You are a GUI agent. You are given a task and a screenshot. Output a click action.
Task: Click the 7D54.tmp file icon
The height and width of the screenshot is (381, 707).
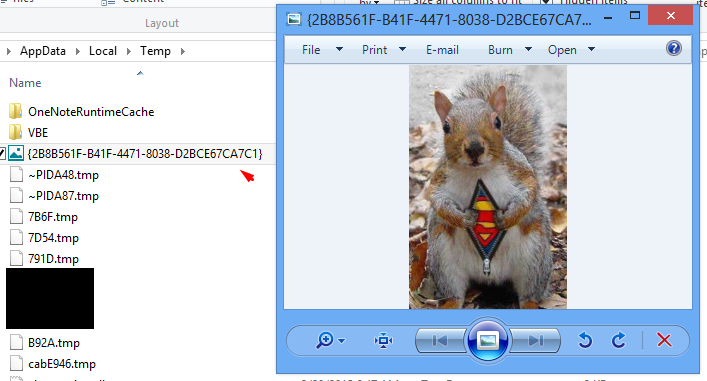[16, 238]
